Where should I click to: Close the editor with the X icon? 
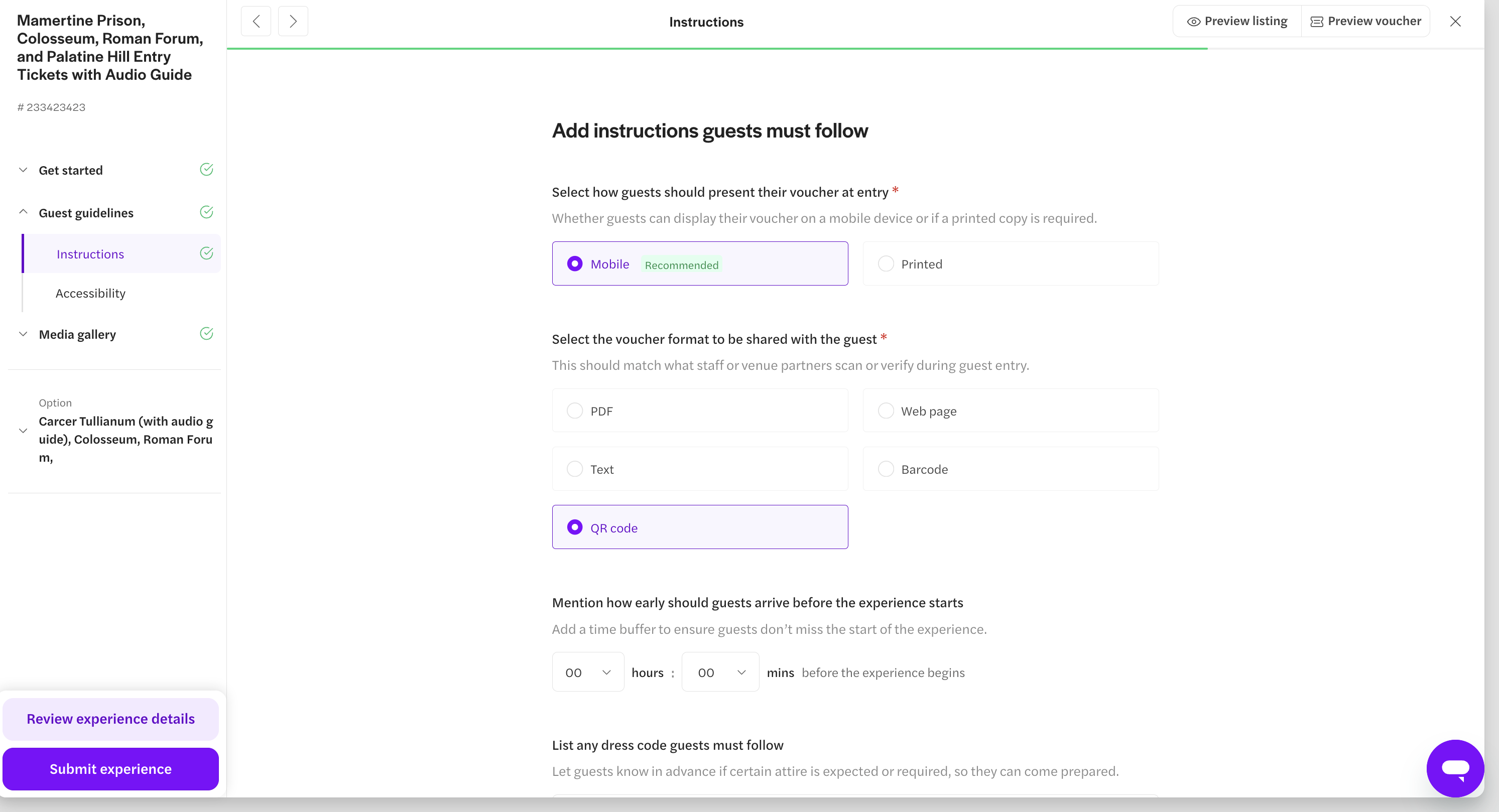1455,22
